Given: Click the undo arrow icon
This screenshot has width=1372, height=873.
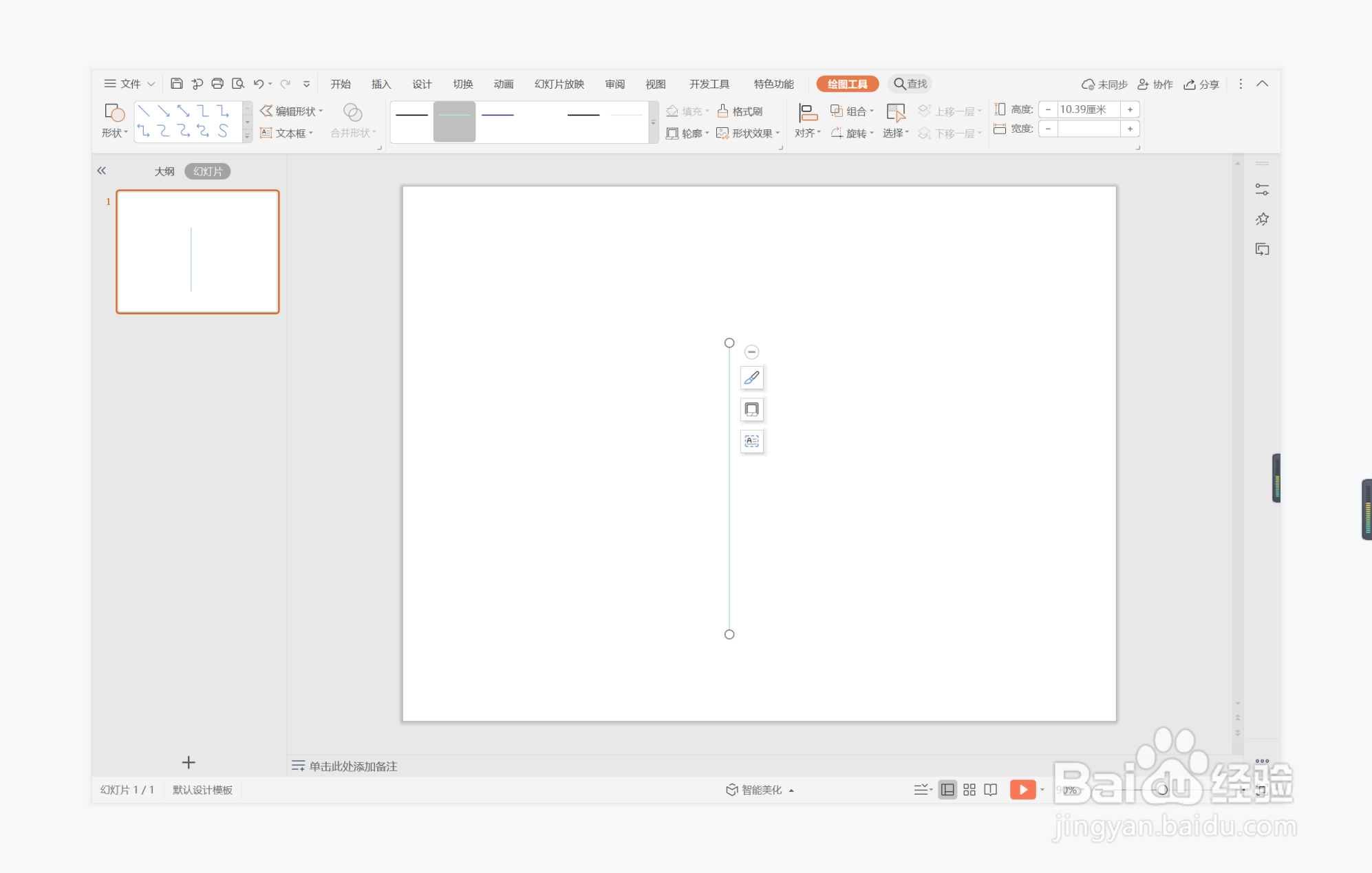Looking at the screenshot, I should tap(258, 84).
